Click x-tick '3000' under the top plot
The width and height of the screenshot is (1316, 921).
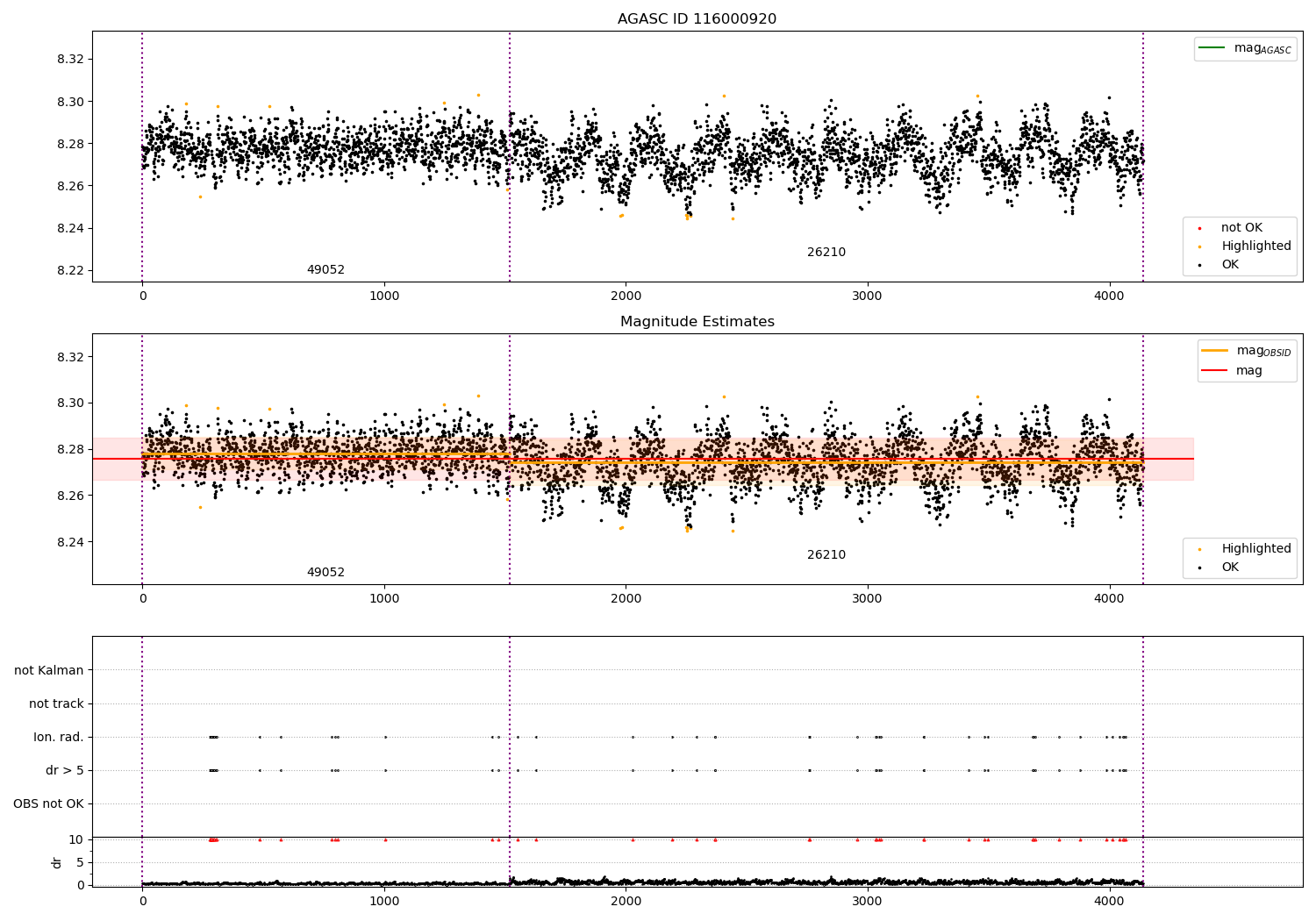pos(868,296)
